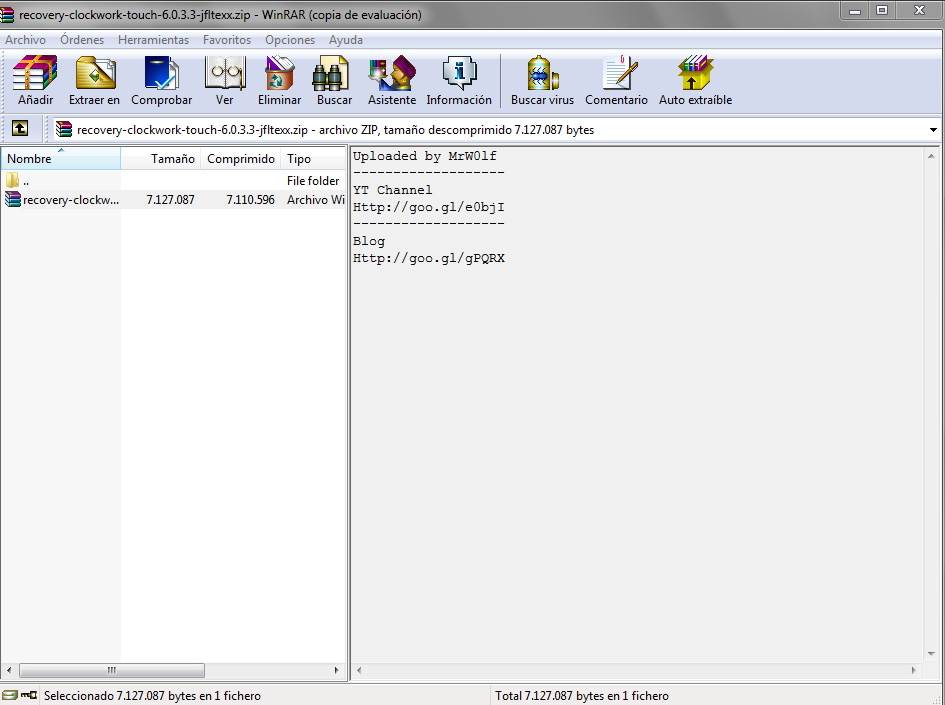Sort files by Nombre column
Image resolution: width=945 pixels, height=705 pixels.
click(60, 158)
